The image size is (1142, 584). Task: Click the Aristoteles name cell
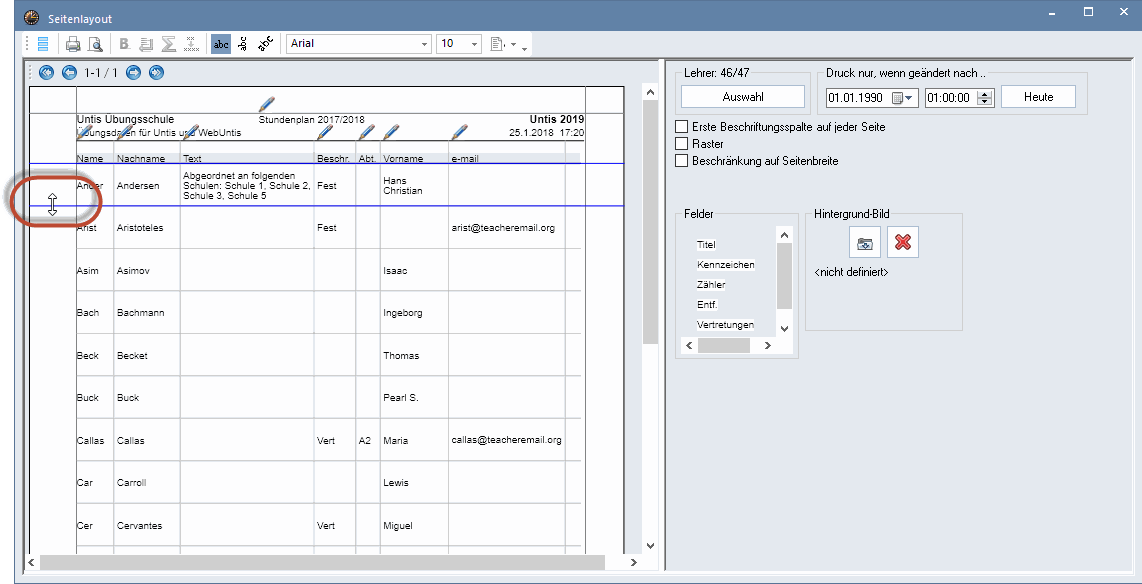[x=140, y=228]
